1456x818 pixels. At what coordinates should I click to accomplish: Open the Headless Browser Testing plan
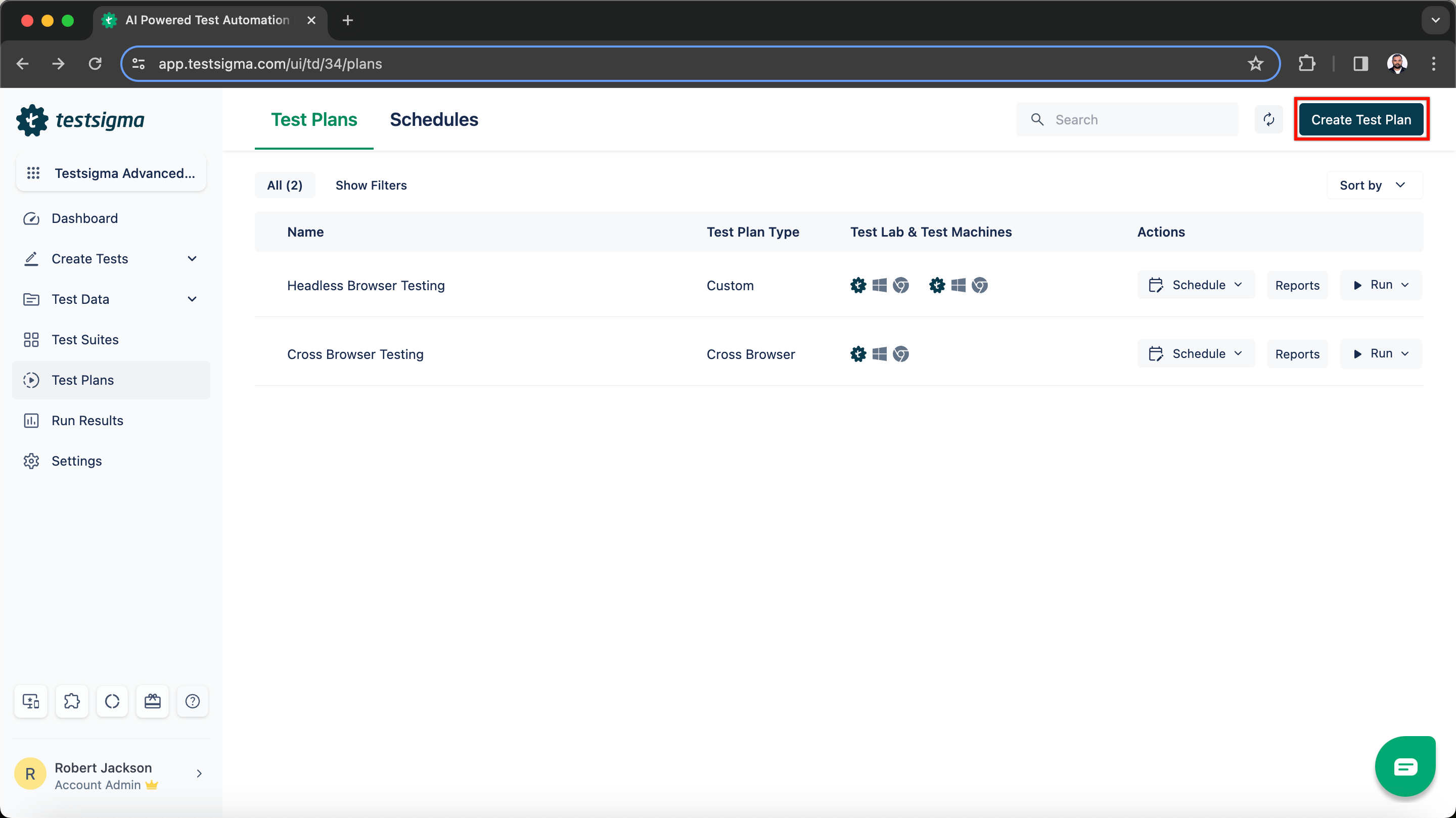(x=366, y=286)
